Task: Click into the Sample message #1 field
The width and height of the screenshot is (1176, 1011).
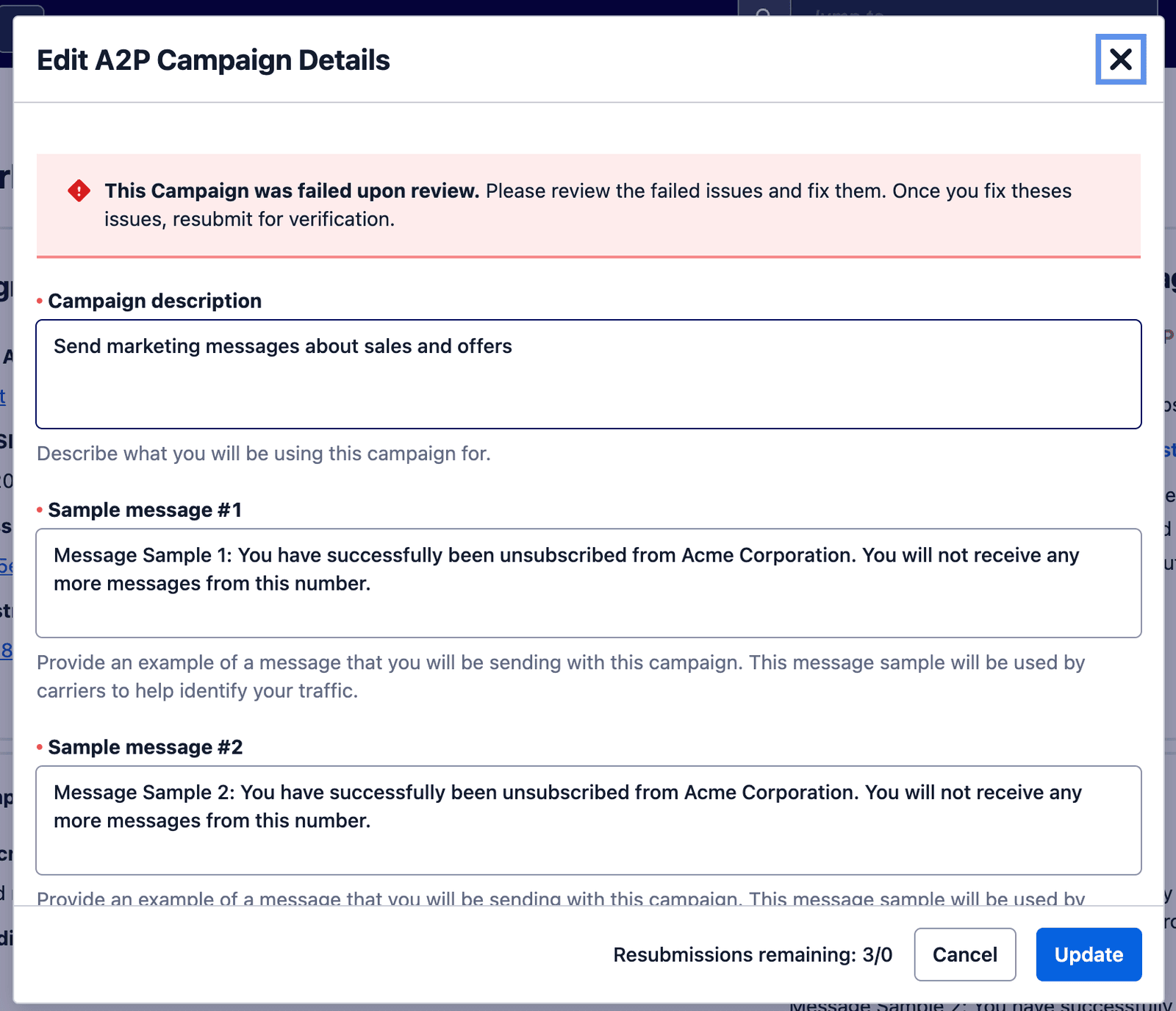Action: coord(588,582)
